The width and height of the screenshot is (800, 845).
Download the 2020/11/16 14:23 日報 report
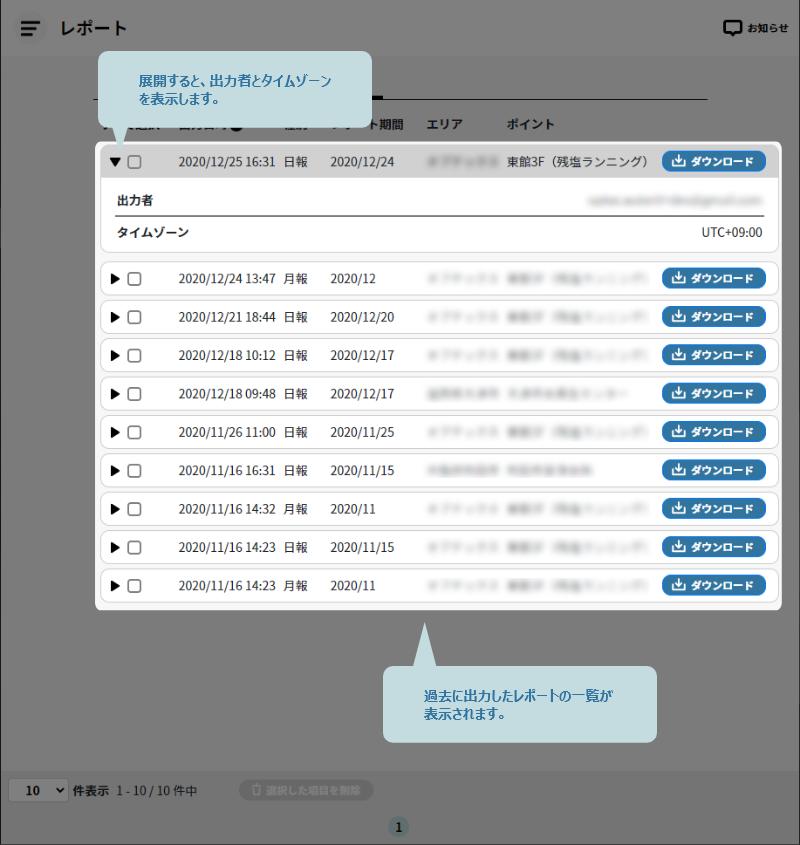click(x=713, y=547)
